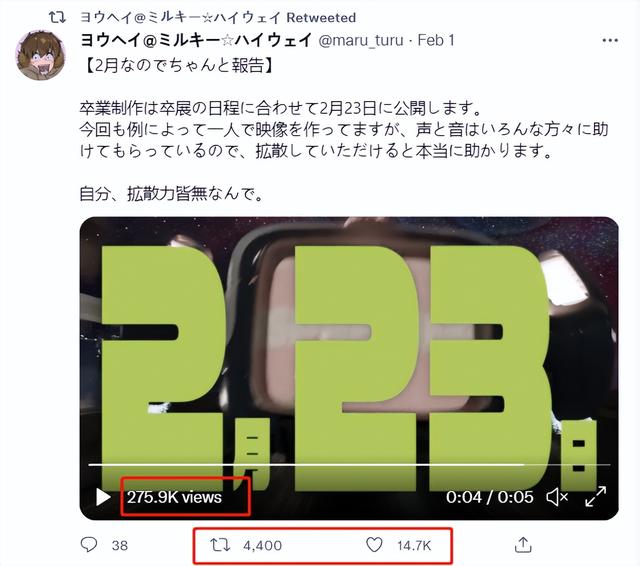Click the reply count 38
The height and width of the screenshot is (566, 640).
(x=120, y=546)
